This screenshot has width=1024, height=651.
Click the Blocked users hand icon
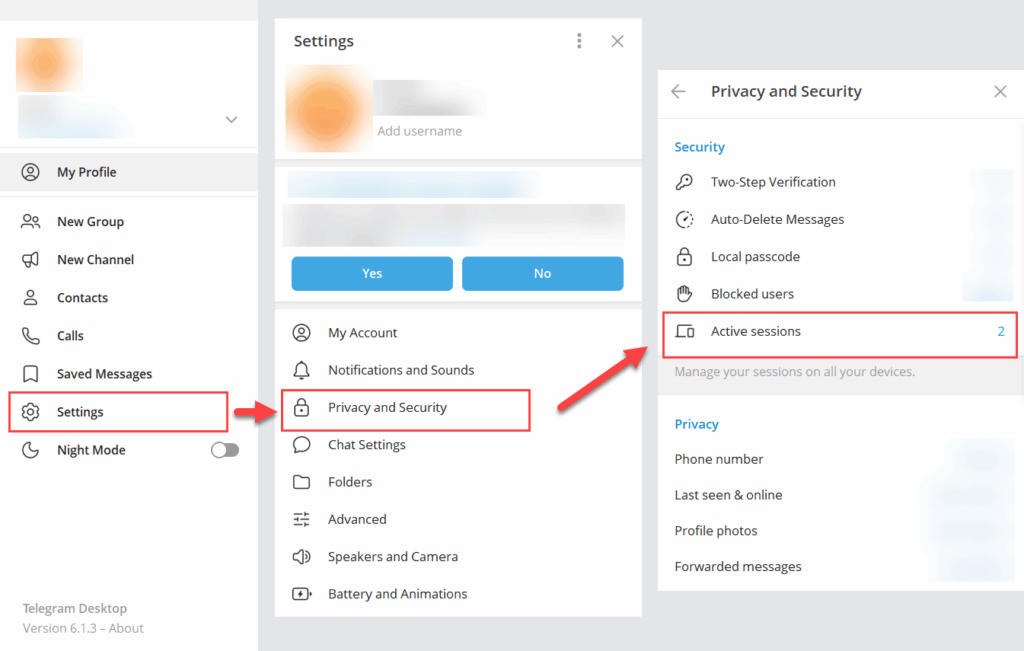click(x=684, y=294)
